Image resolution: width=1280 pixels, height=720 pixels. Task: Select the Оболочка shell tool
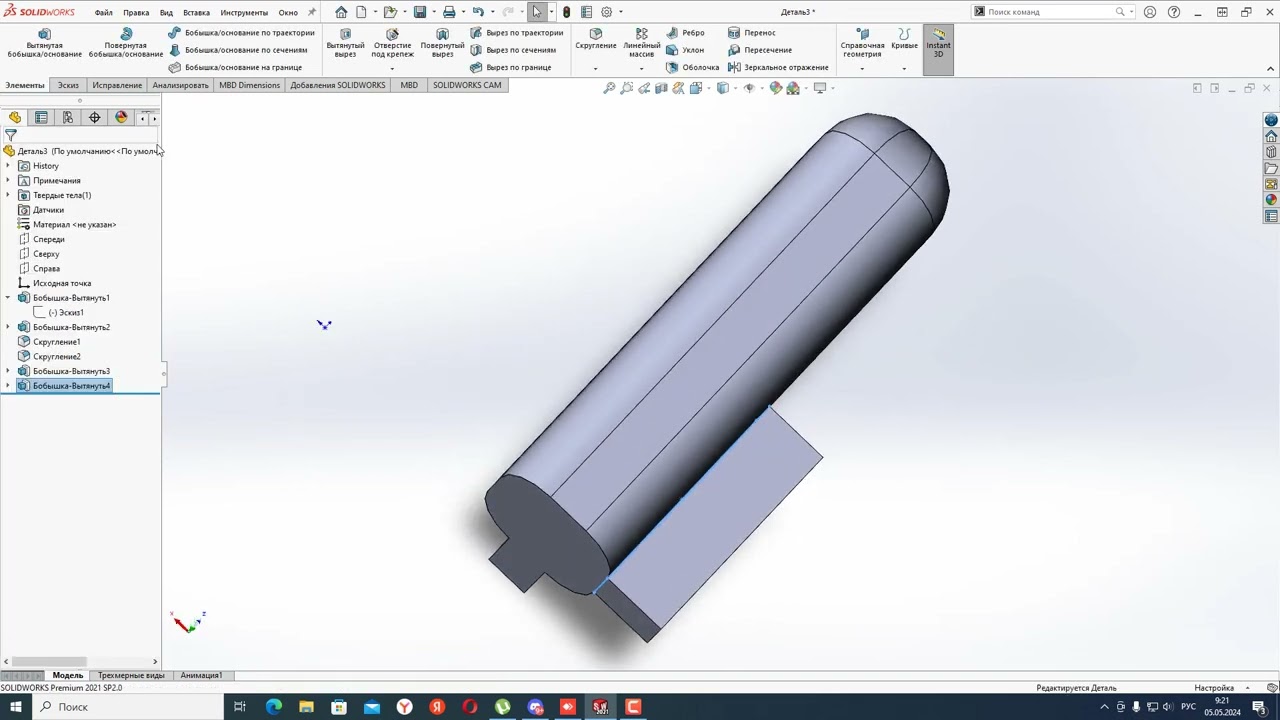[x=693, y=67]
